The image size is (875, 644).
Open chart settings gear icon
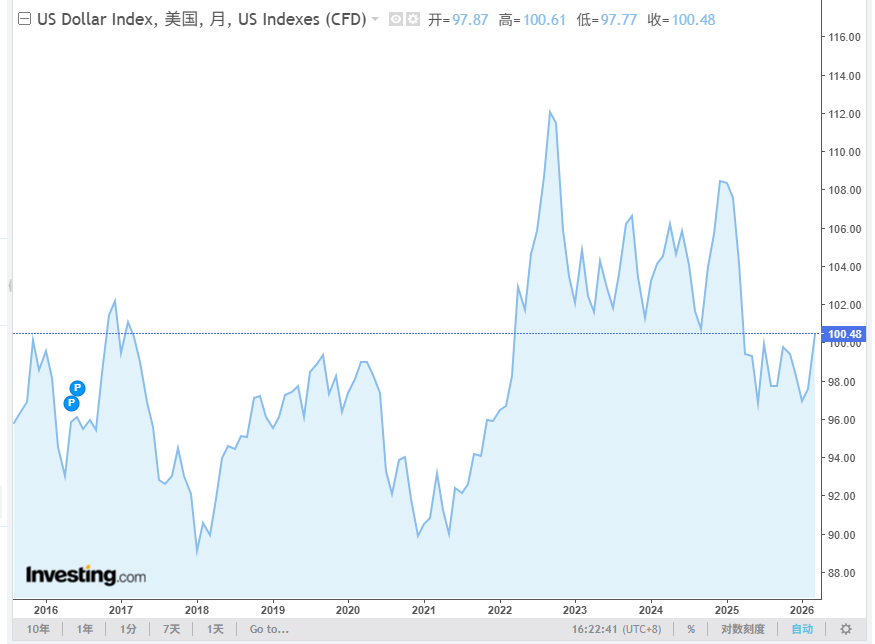click(845, 629)
